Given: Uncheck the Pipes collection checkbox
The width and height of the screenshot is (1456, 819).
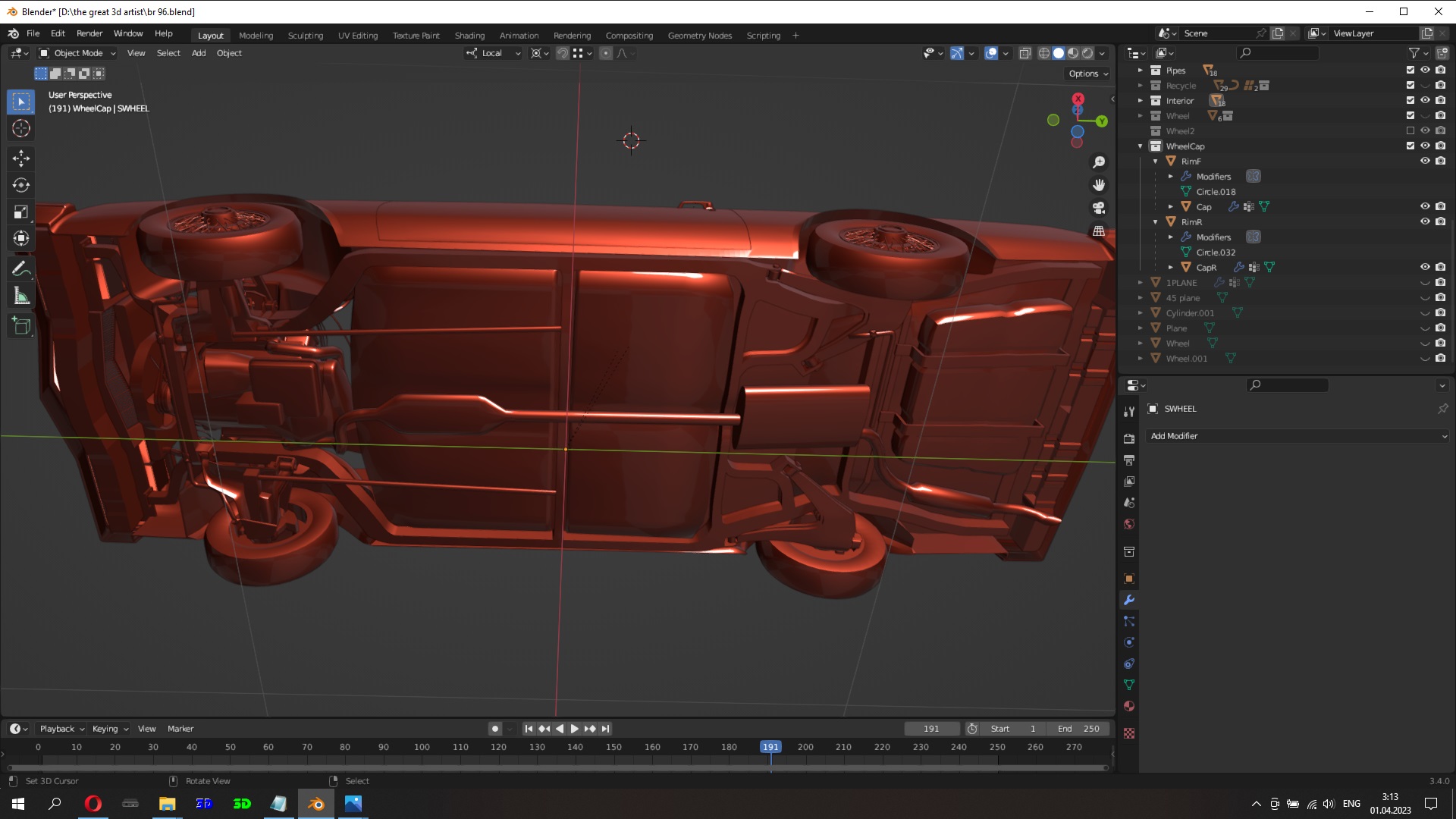Looking at the screenshot, I should 1410,70.
